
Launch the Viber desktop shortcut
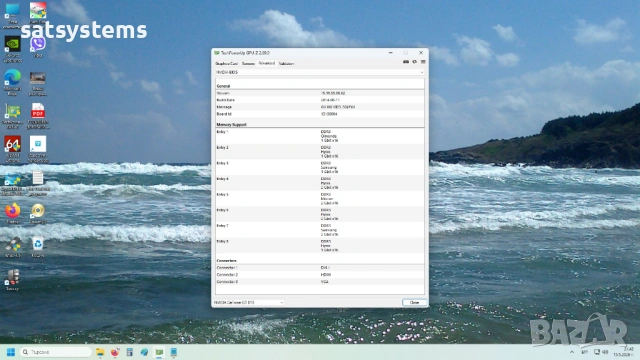point(38,47)
